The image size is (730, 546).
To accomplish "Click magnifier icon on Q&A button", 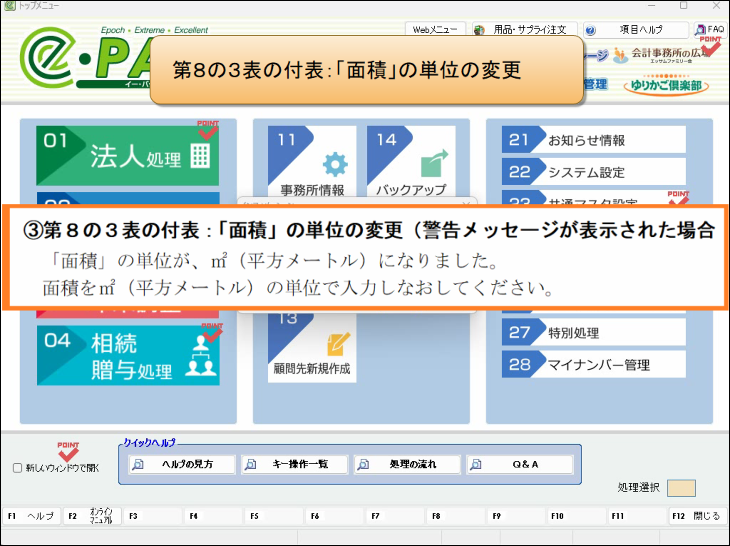I will (x=476, y=464).
